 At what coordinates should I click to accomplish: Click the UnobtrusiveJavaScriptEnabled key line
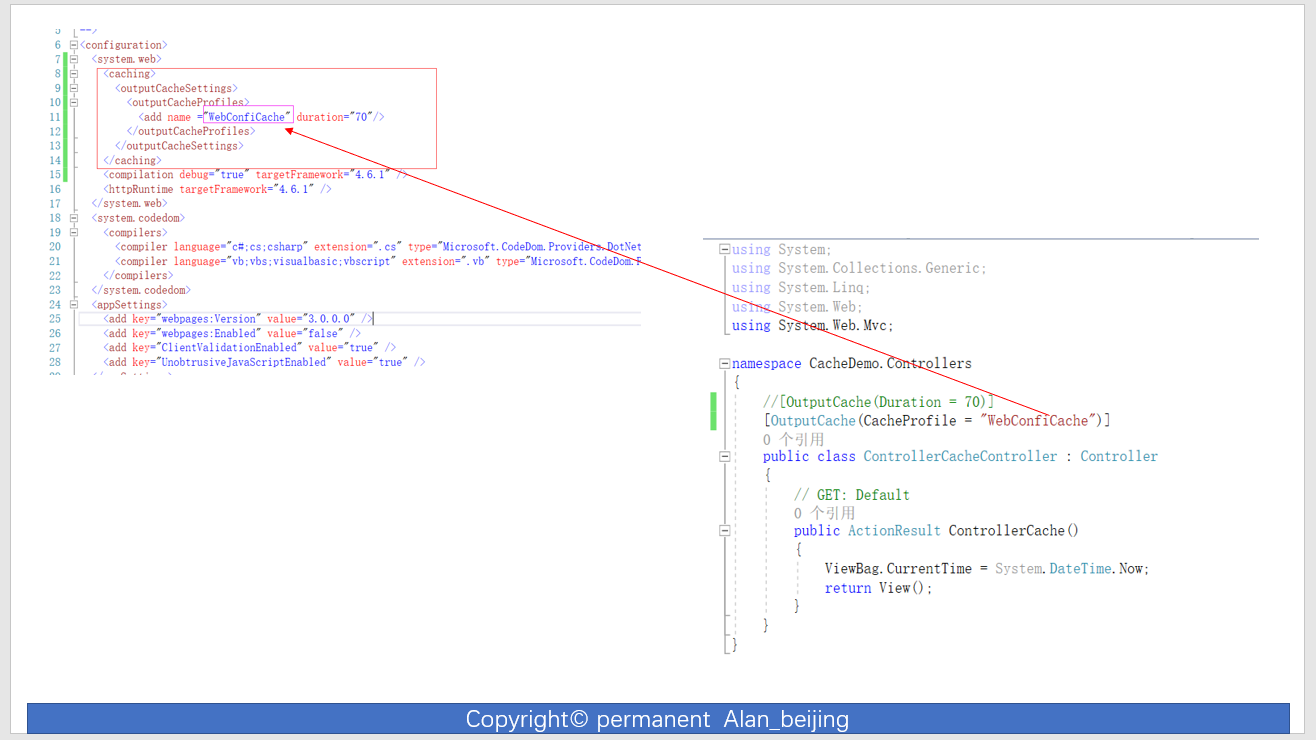264,362
